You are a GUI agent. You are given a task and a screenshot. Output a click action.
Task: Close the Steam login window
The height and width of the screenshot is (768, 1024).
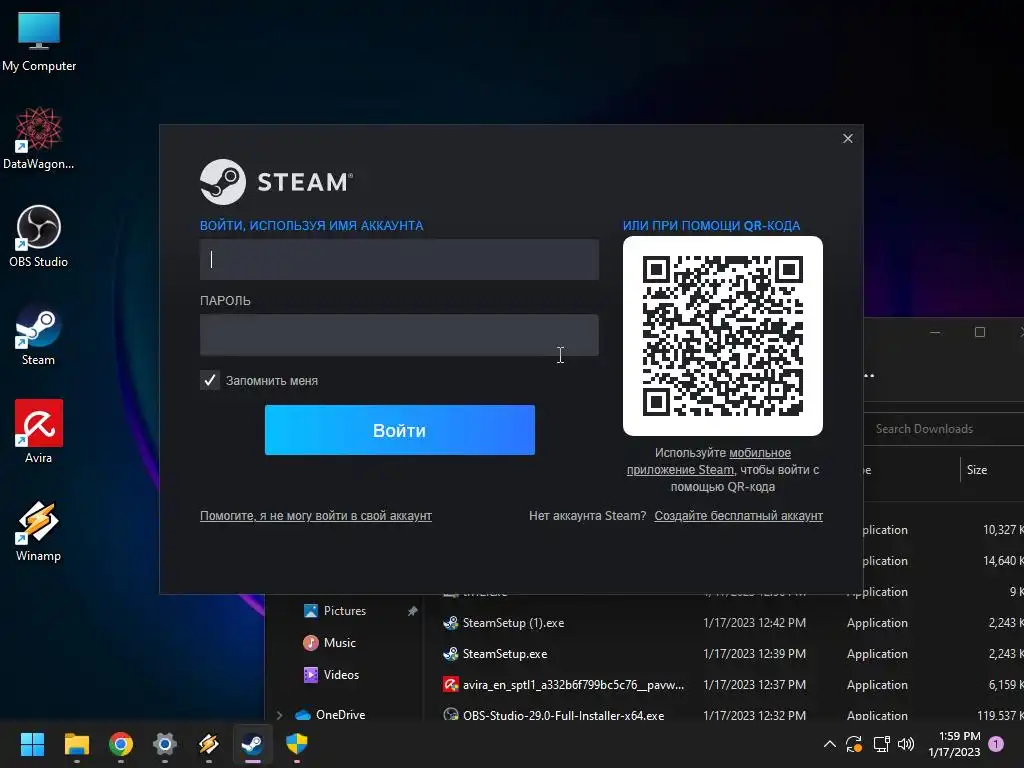point(848,138)
